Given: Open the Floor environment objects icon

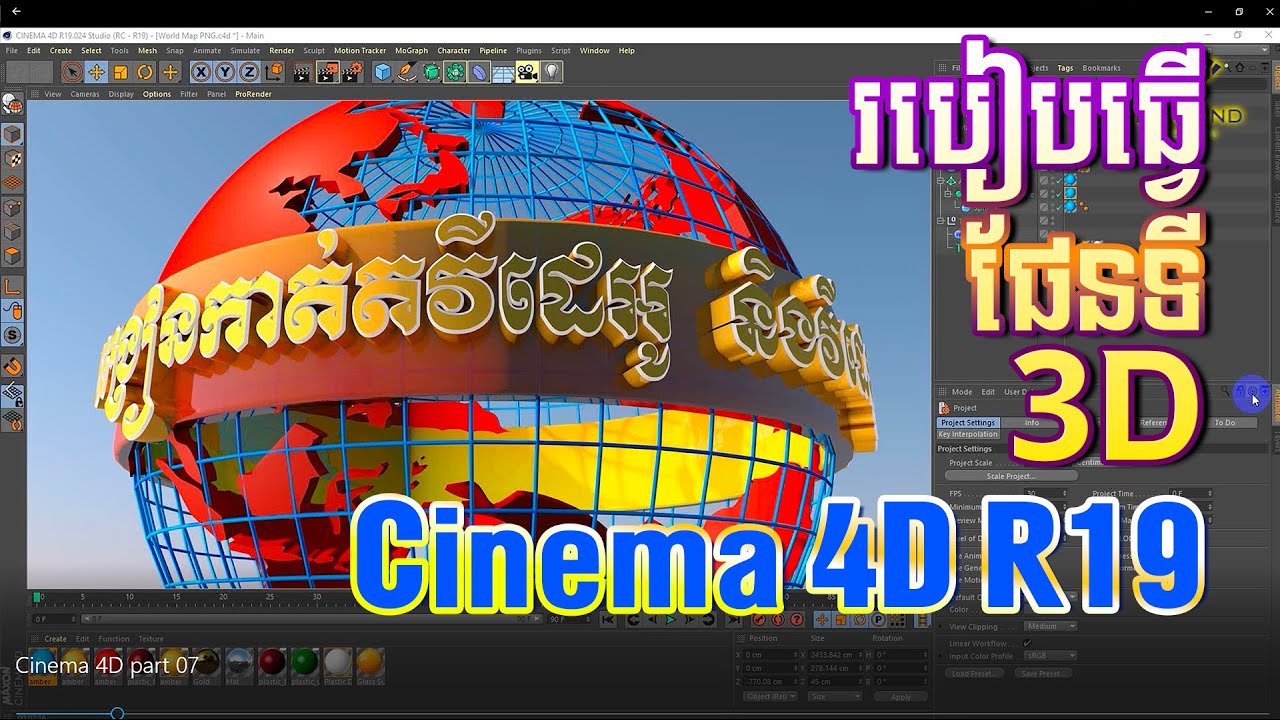Looking at the screenshot, I should (x=503, y=72).
